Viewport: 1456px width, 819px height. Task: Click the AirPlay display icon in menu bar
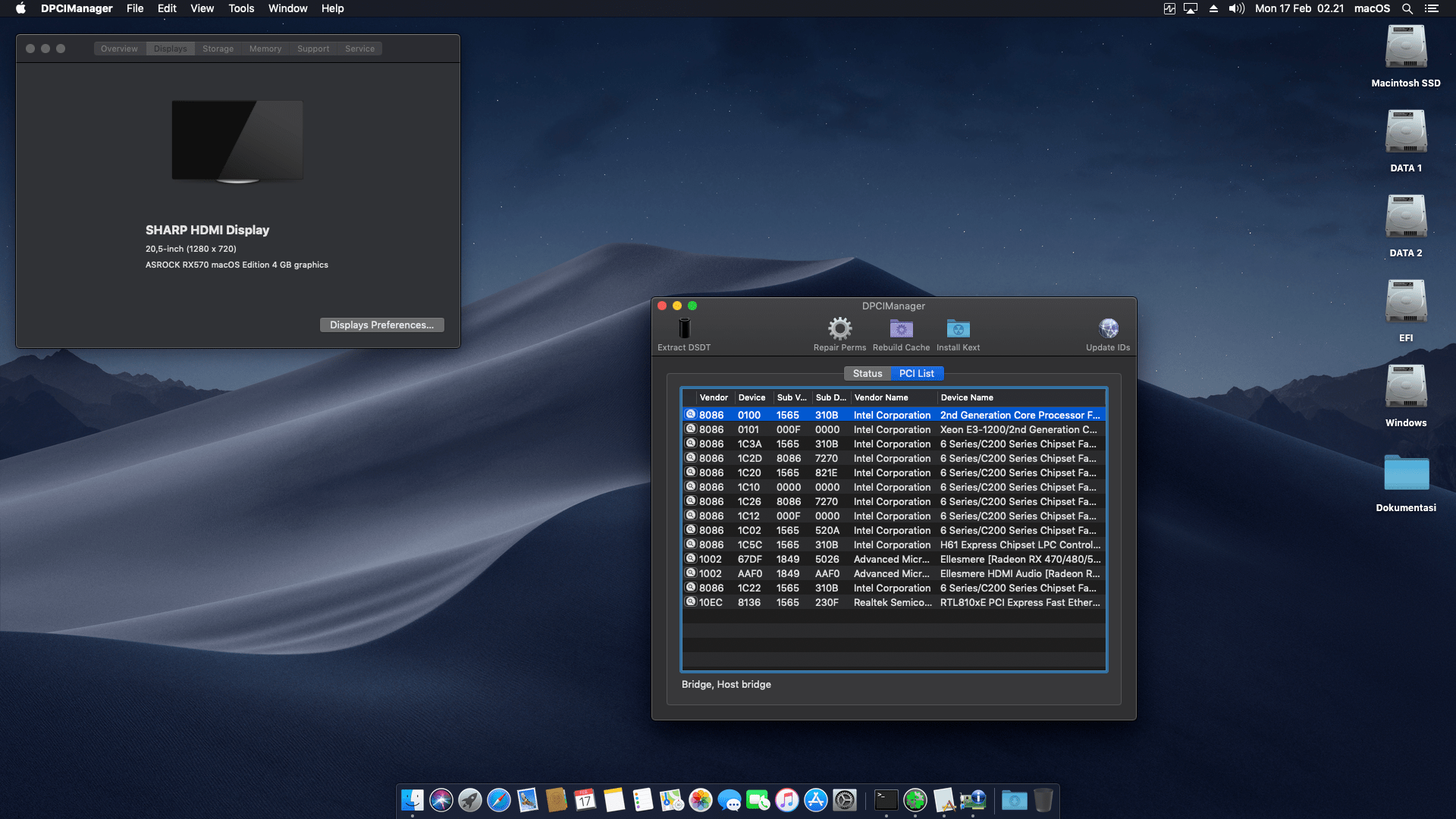coord(1191,8)
